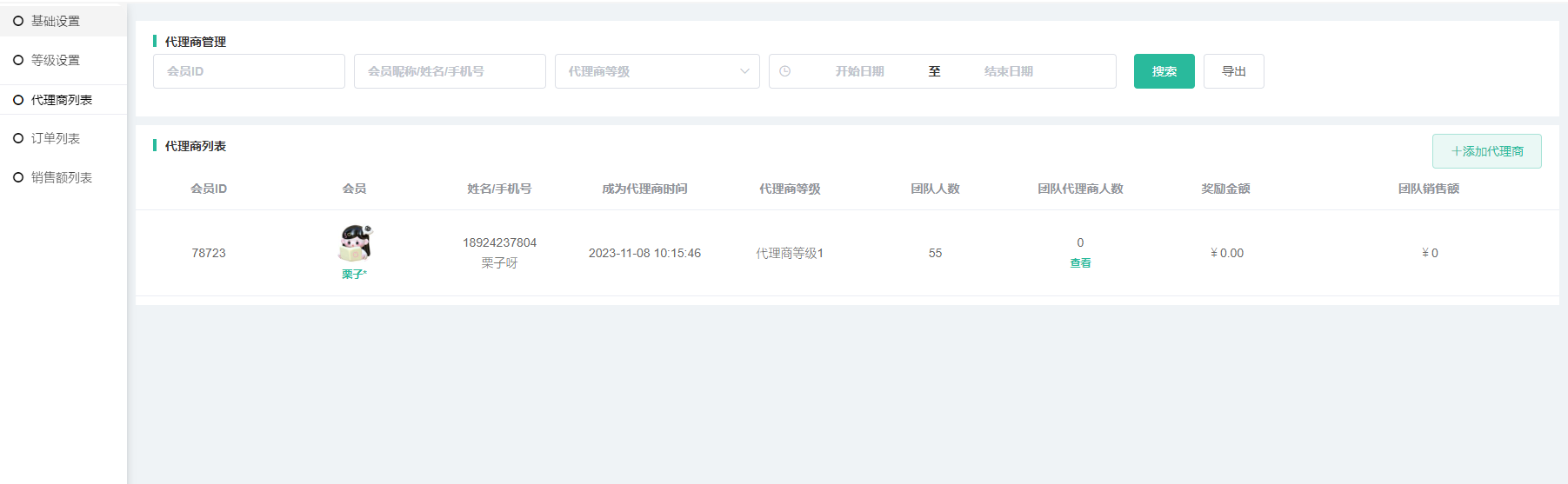Click the 导出 export button
This screenshot has width=1568, height=484.
(1233, 71)
